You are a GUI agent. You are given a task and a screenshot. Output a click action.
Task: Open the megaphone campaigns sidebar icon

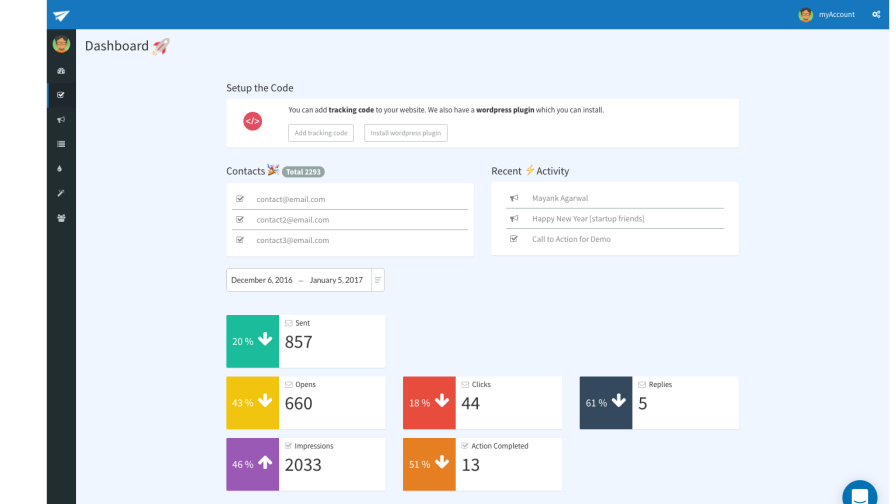(61, 119)
